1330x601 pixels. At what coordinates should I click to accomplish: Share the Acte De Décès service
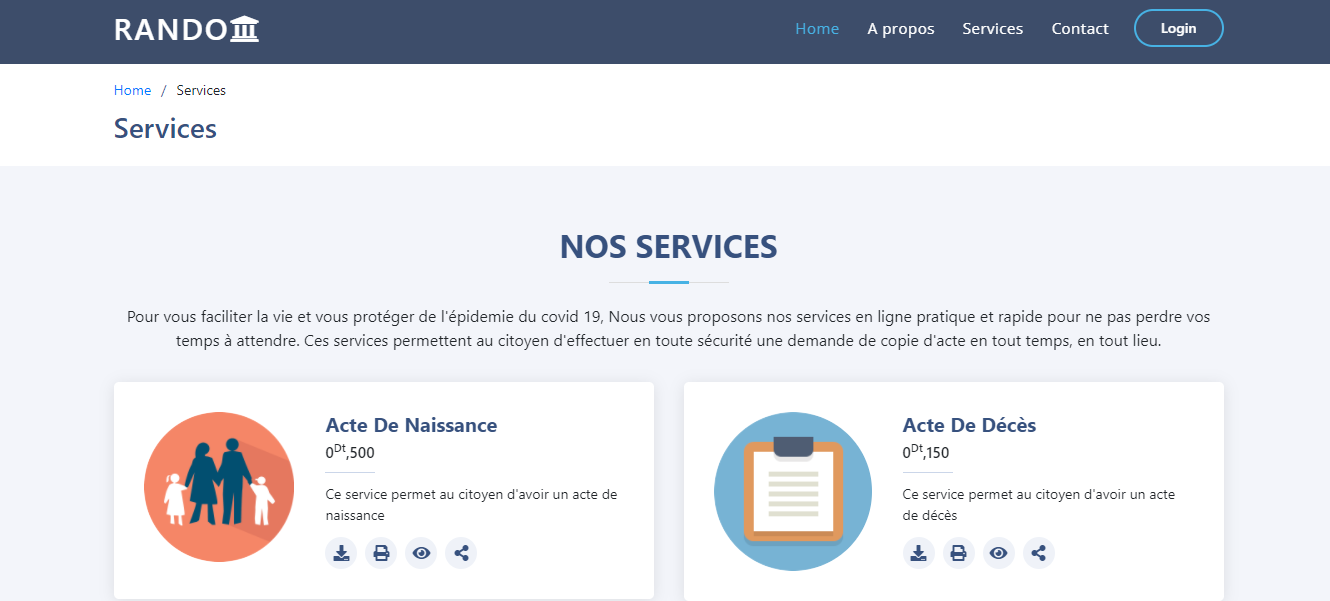click(1038, 552)
